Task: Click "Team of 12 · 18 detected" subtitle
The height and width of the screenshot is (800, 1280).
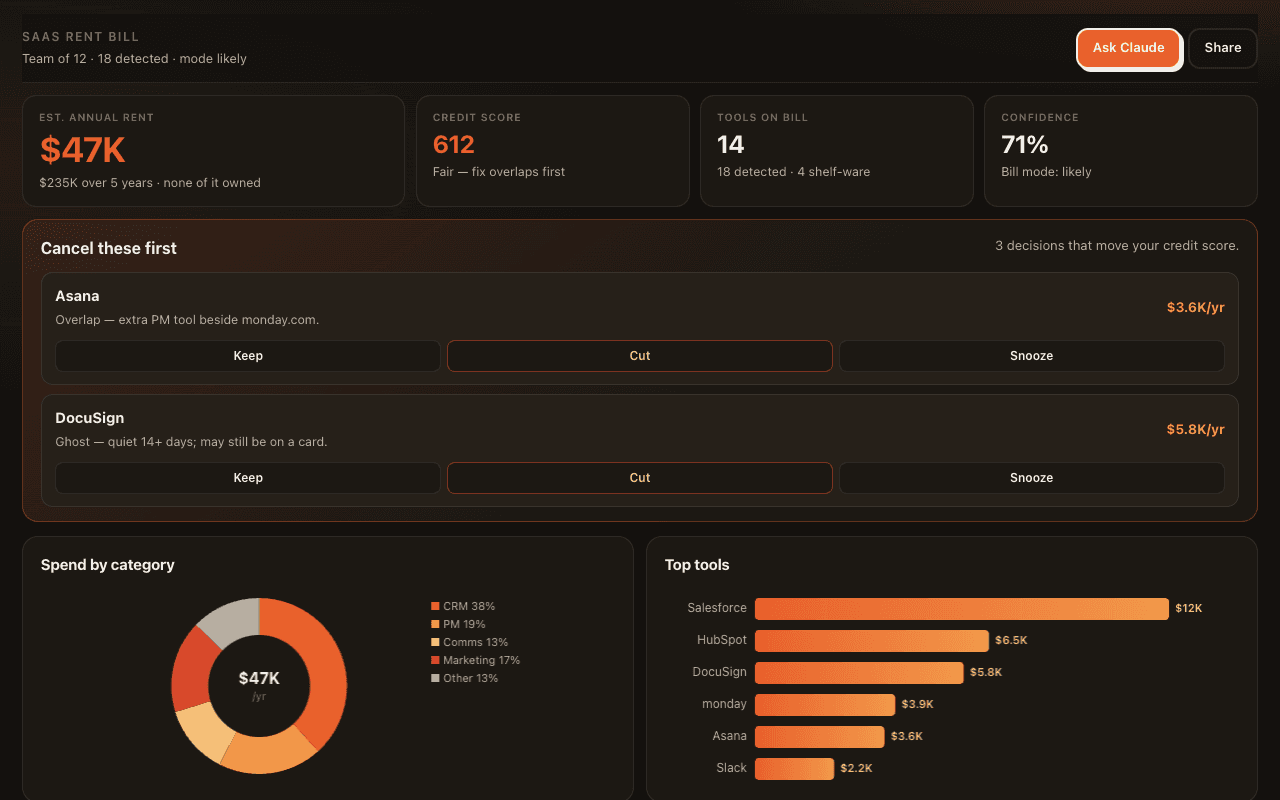Action: (95, 59)
